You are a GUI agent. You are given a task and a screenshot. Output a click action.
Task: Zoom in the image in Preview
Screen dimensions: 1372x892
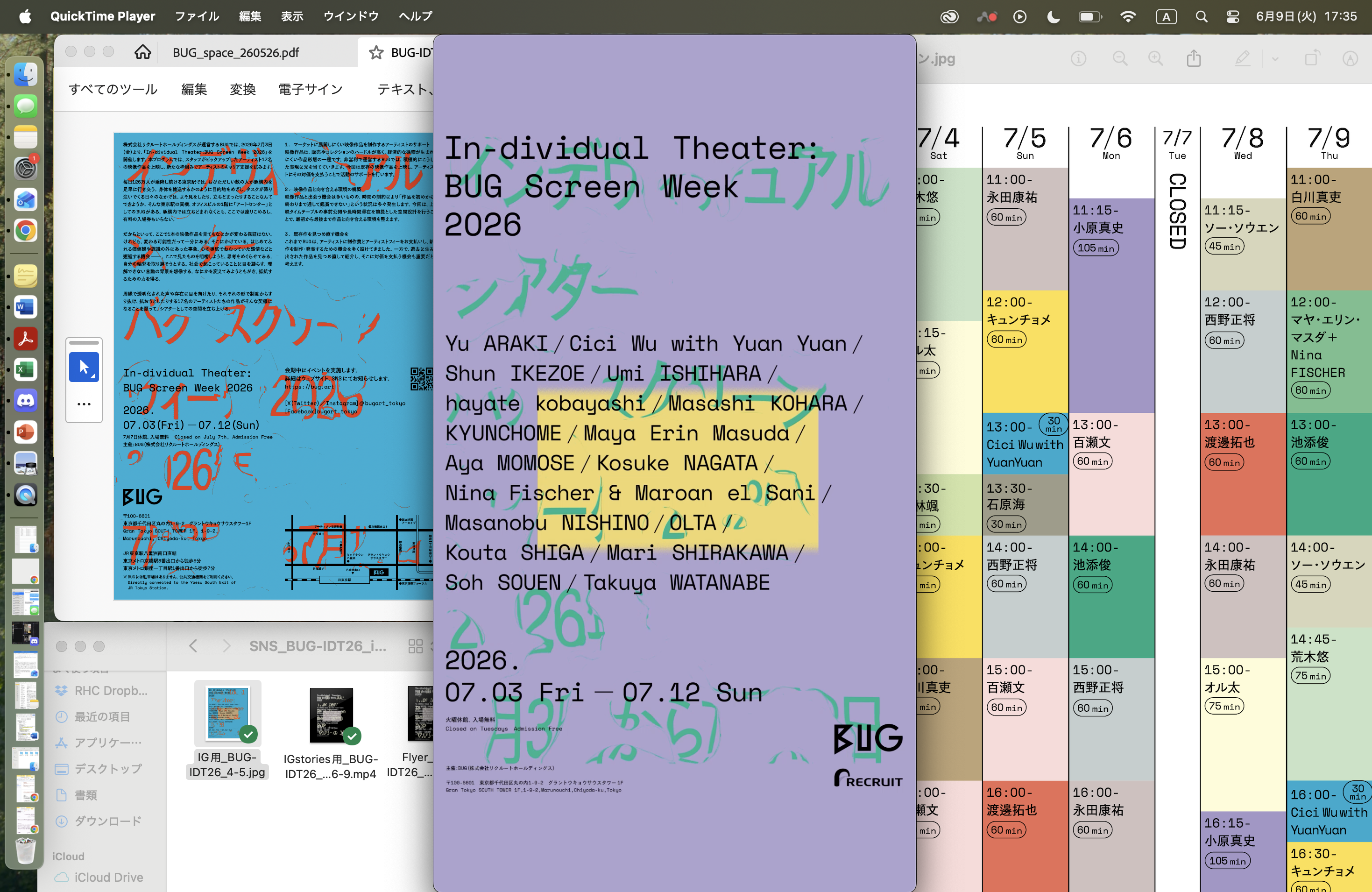1155,58
